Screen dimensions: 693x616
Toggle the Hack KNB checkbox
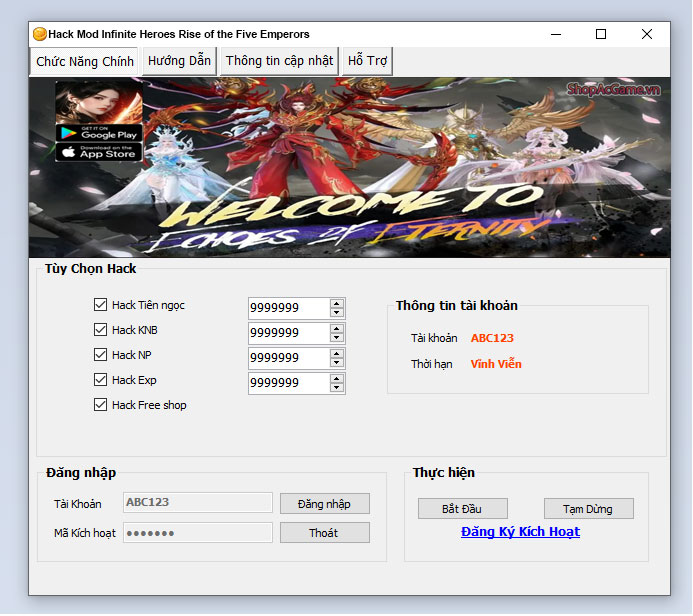pyautogui.click(x=100, y=330)
